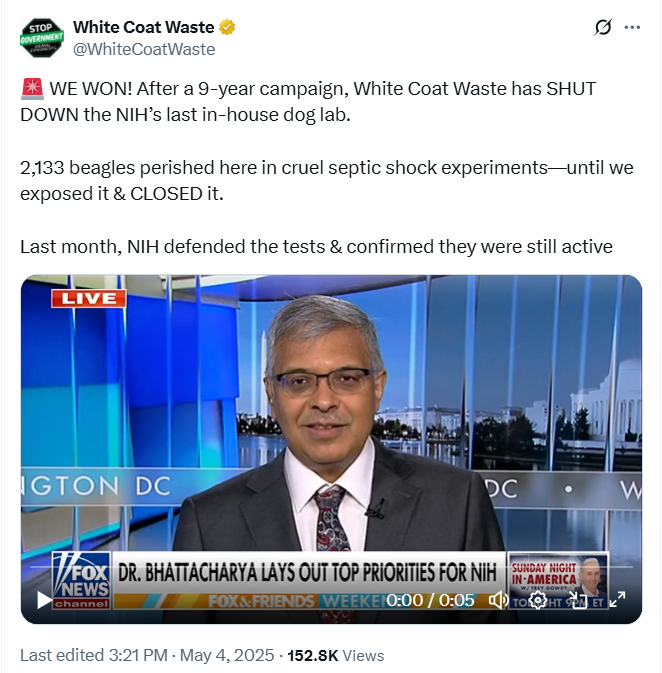The height and width of the screenshot is (673, 662).
Task: Mute the video with the speaker icon
Action: pos(498,600)
